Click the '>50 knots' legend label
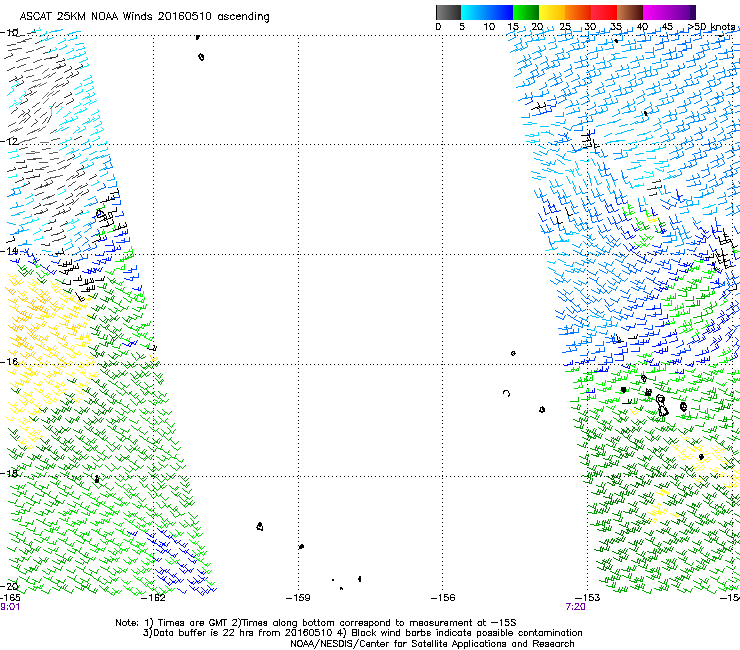 (711, 27)
